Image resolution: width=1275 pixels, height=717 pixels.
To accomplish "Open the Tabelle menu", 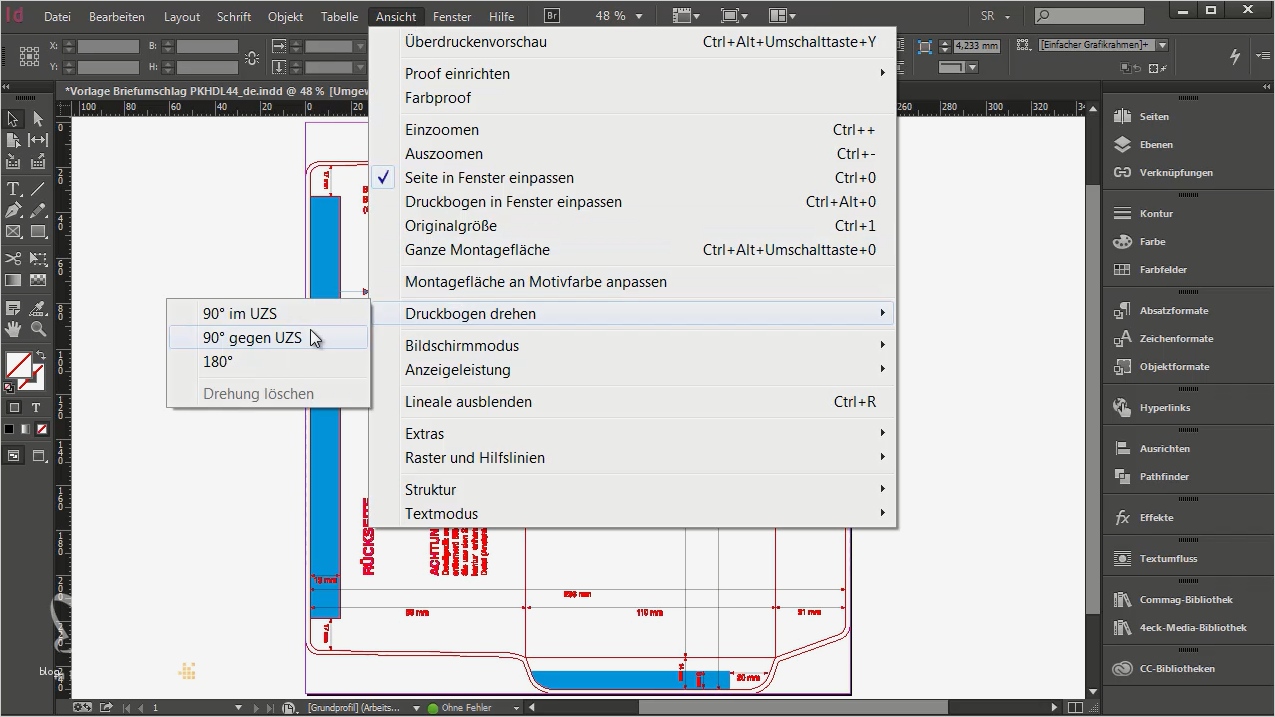I will pyautogui.click(x=339, y=16).
